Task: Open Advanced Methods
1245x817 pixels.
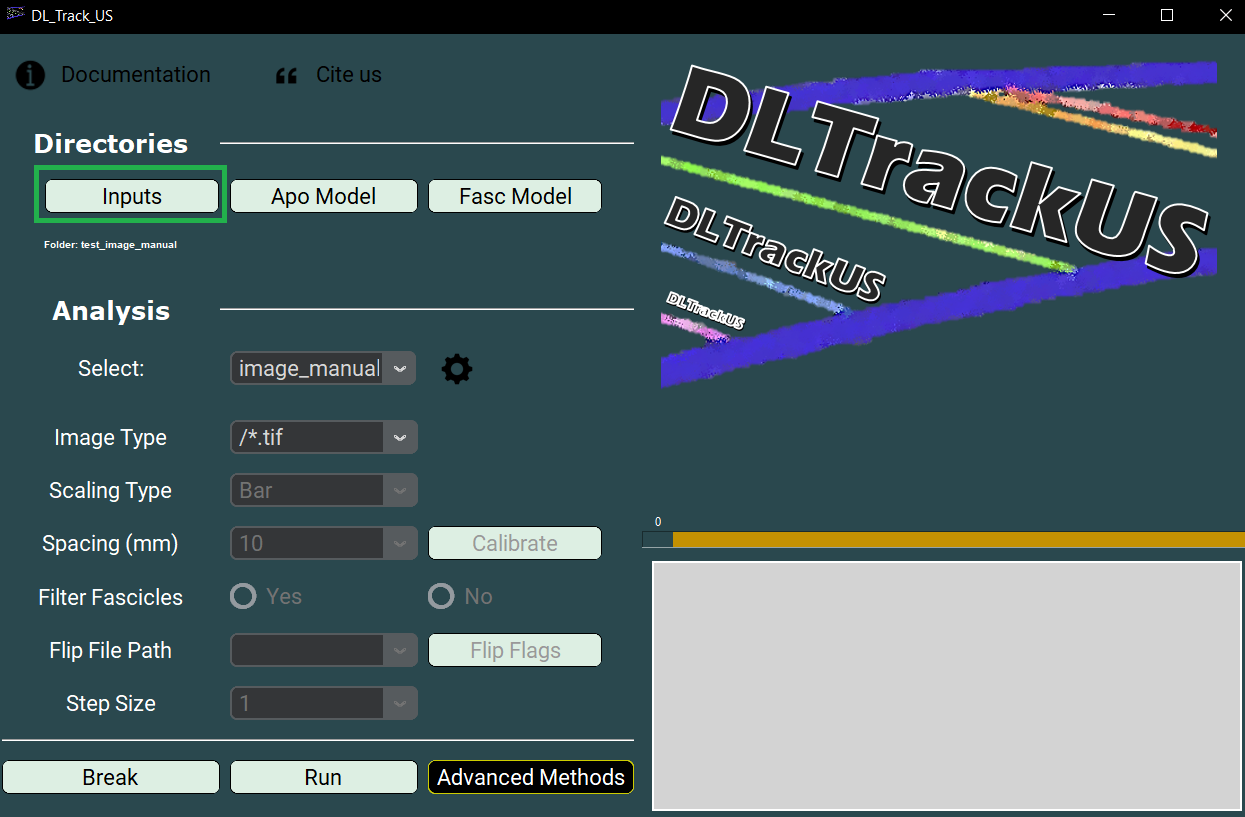Action: tap(531, 777)
